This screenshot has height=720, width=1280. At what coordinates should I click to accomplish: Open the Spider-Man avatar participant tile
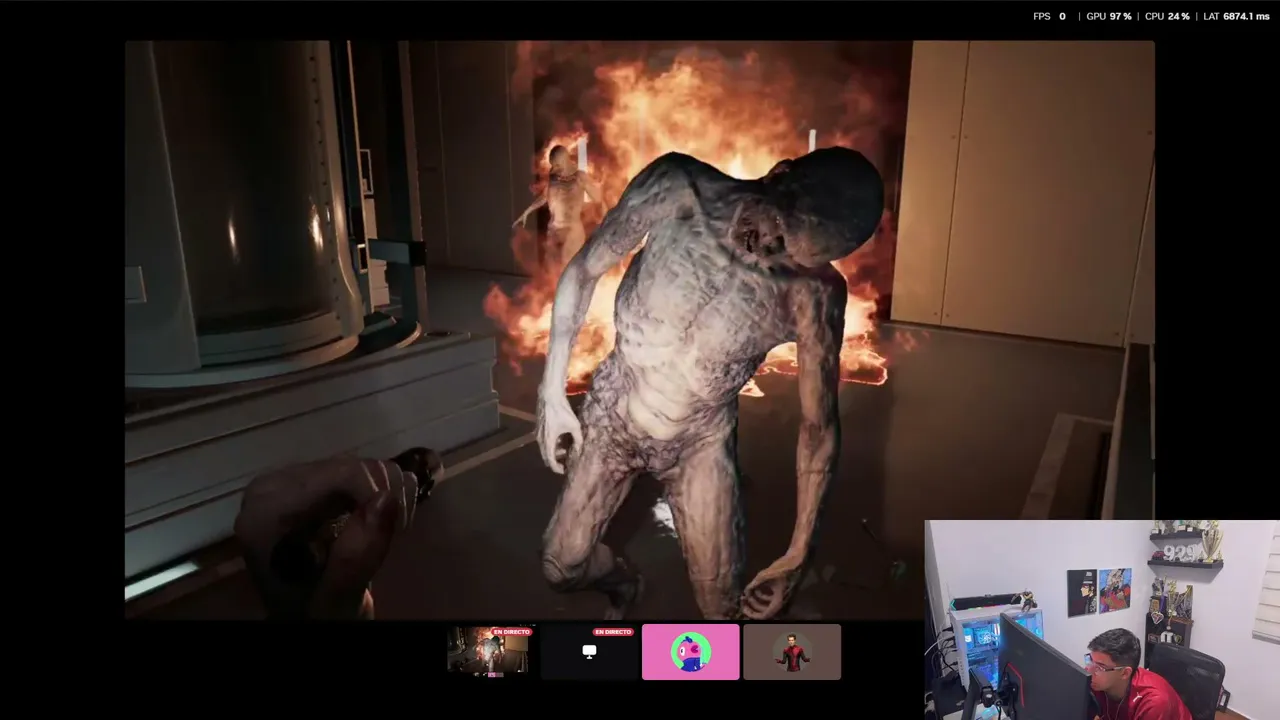(x=792, y=652)
